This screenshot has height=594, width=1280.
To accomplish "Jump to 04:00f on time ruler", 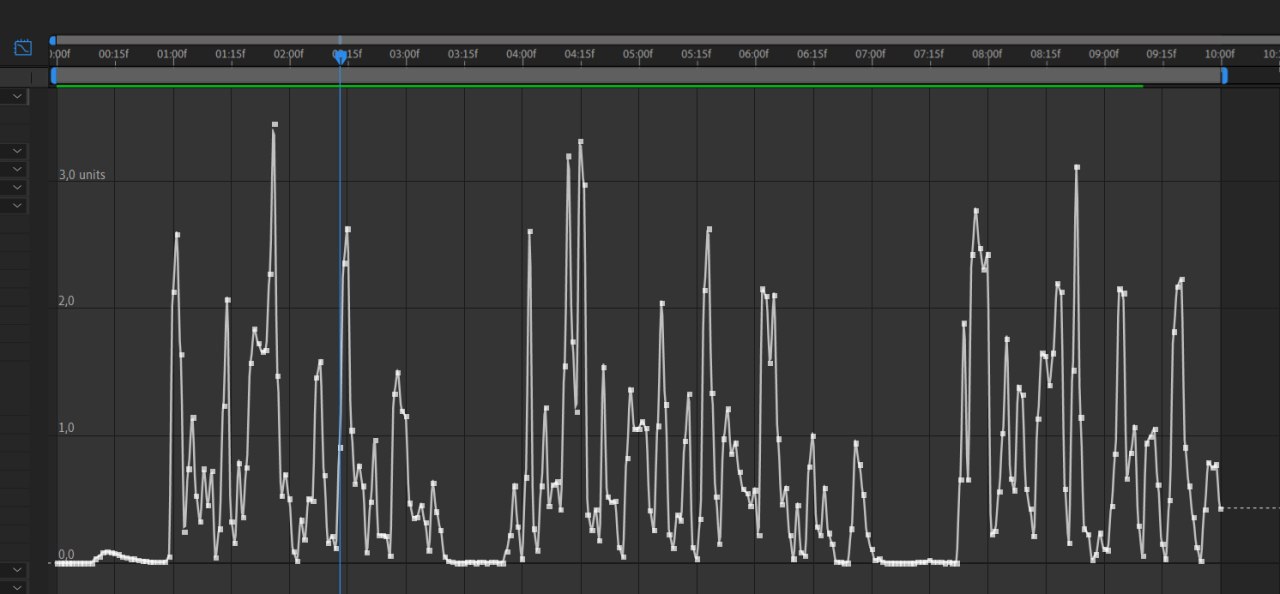I will (x=521, y=54).
